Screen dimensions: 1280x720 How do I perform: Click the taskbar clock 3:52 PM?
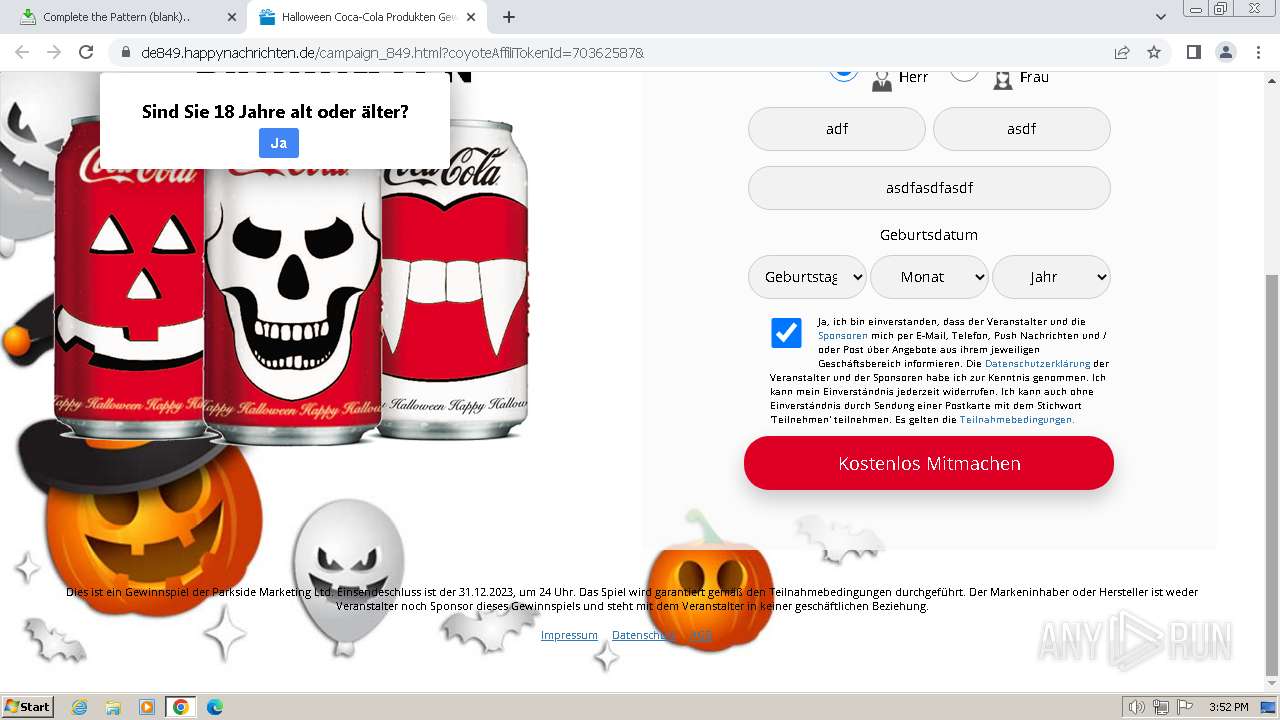(1228, 707)
